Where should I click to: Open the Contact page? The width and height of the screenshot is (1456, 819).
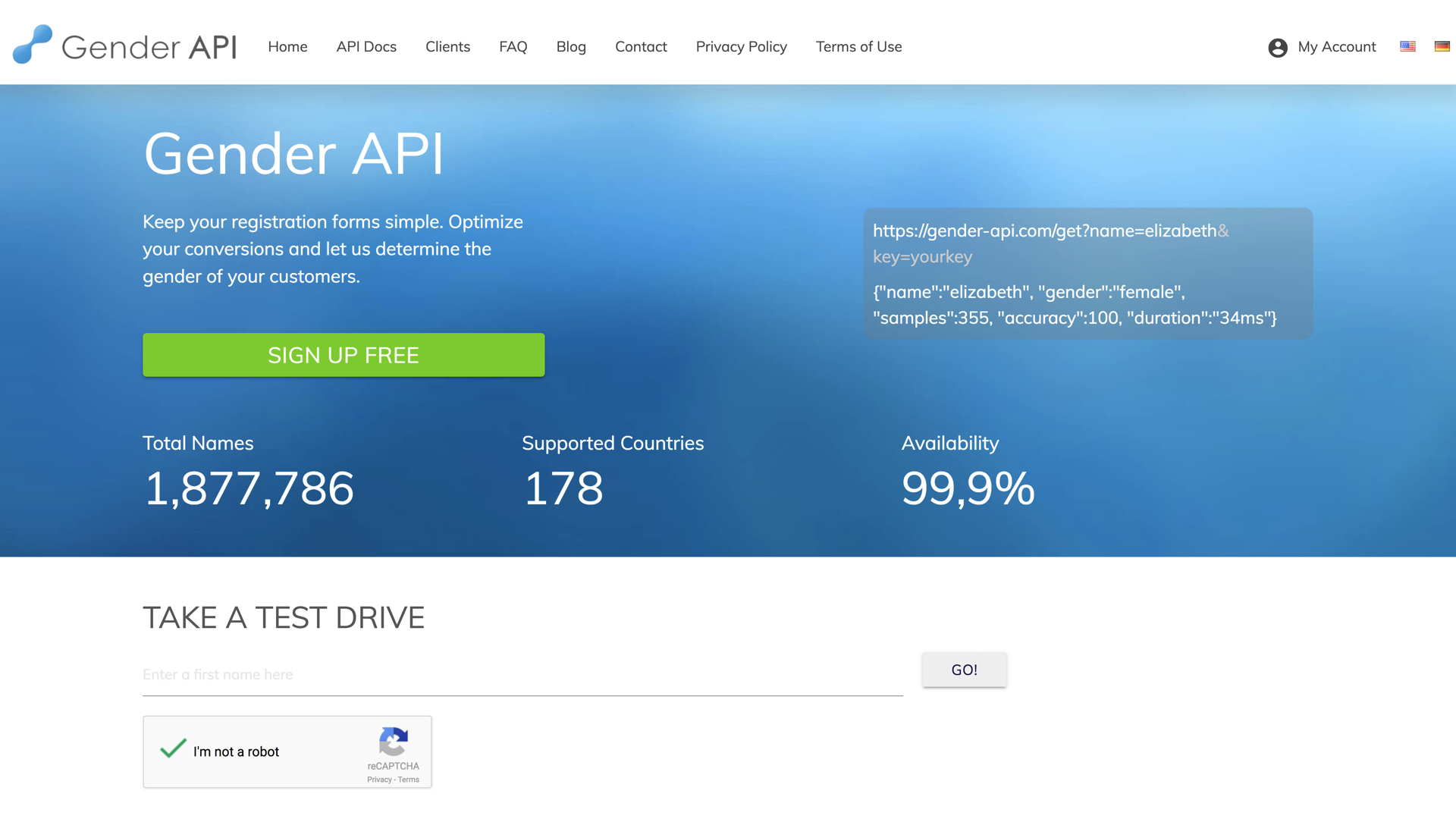coord(641,47)
